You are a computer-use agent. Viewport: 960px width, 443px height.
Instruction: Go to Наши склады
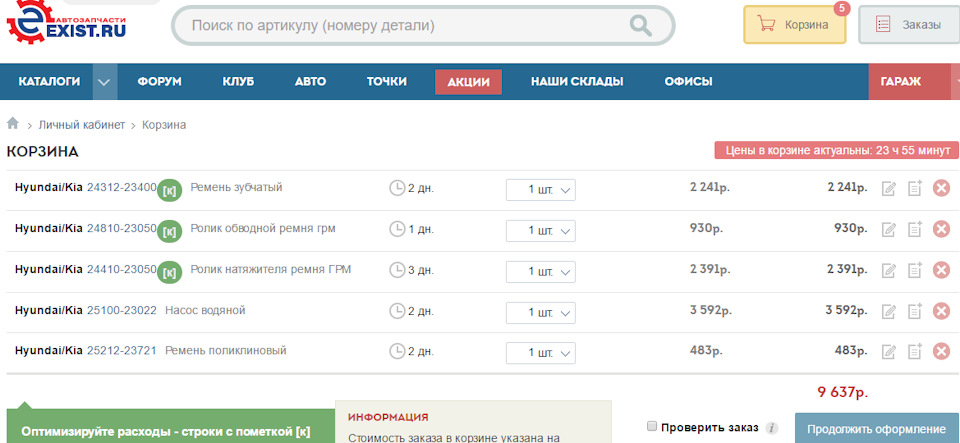pos(577,81)
